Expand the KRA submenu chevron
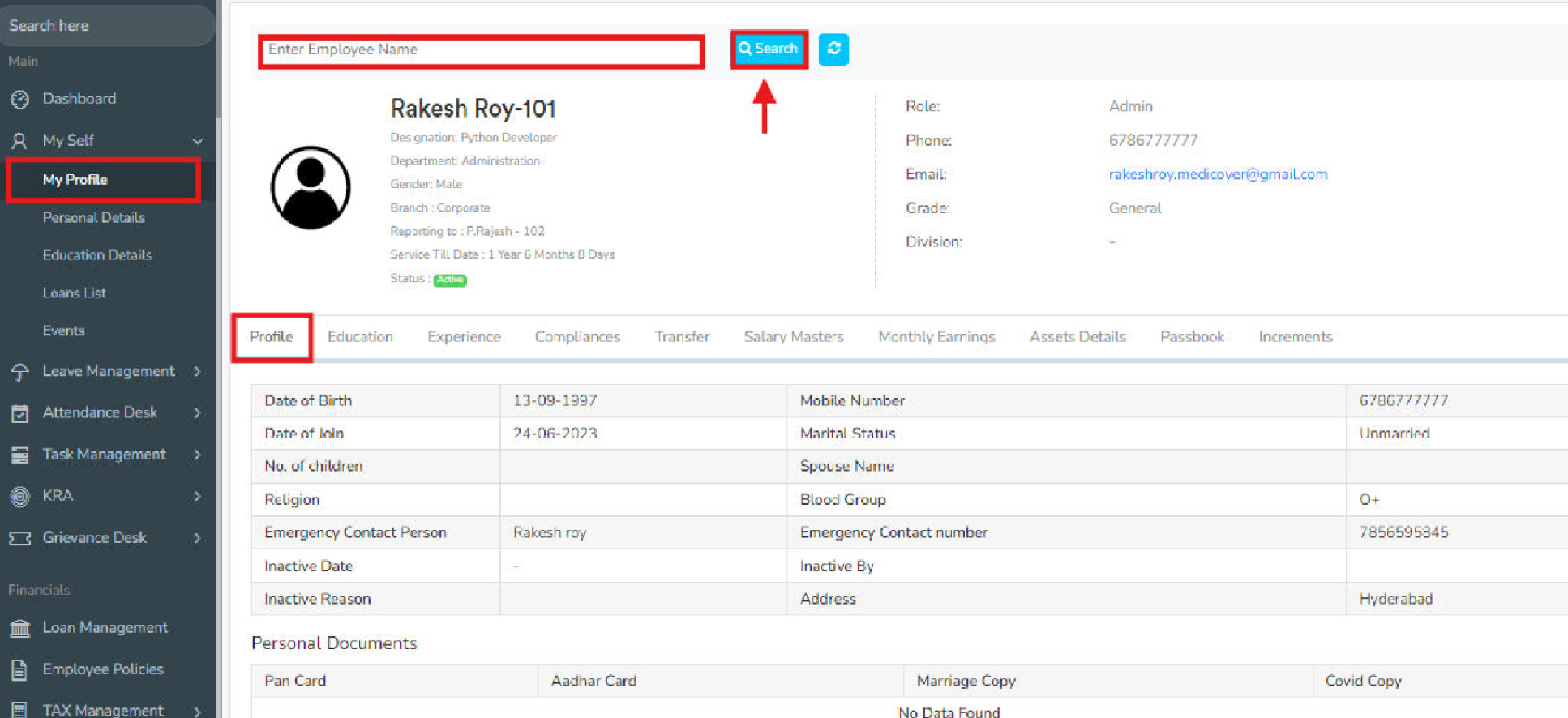The height and width of the screenshot is (718, 1568). [x=198, y=496]
